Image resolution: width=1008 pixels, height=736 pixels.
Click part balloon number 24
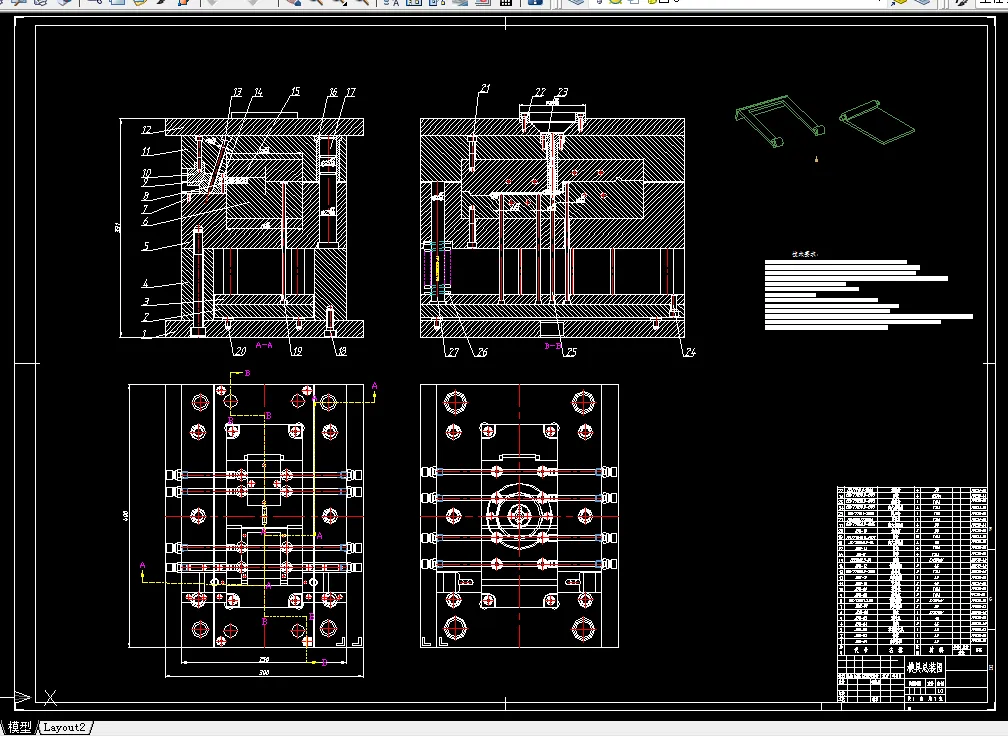click(690, 352)
